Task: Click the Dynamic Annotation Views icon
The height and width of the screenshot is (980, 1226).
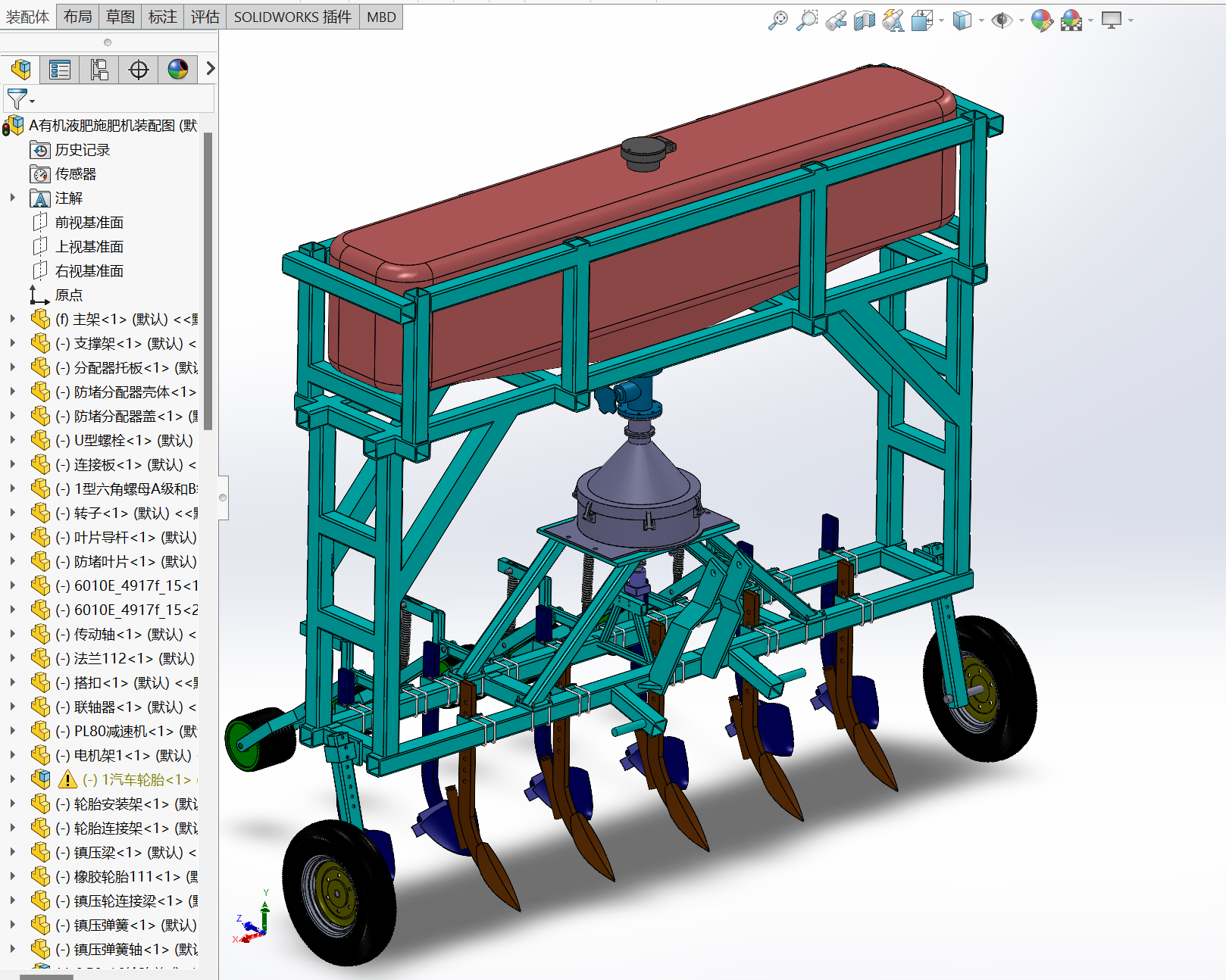Action: (x=893, y=20)
